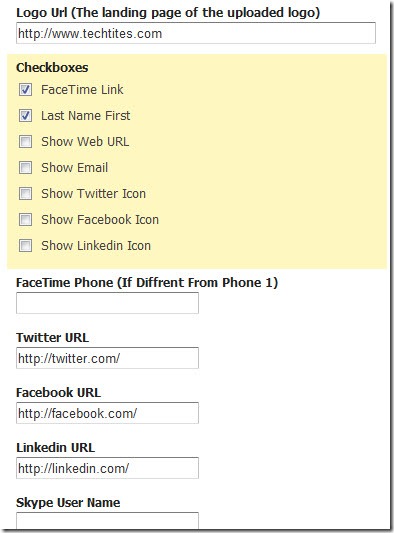Click the FaceTime Link label text
The width and height of the screenshot is (394, 533).
82,90
